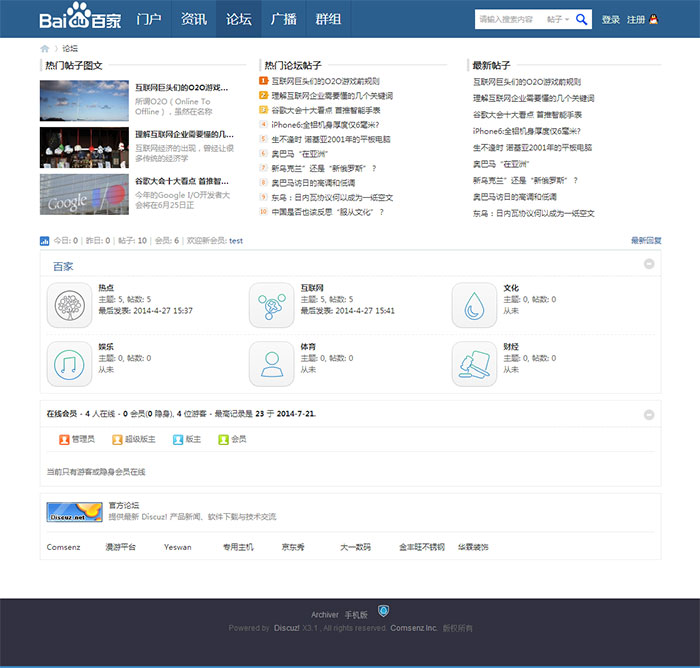The height and width of the screenshot is (668, 700).
Task: Click inside the search input field
Action: tap(508, 19)
